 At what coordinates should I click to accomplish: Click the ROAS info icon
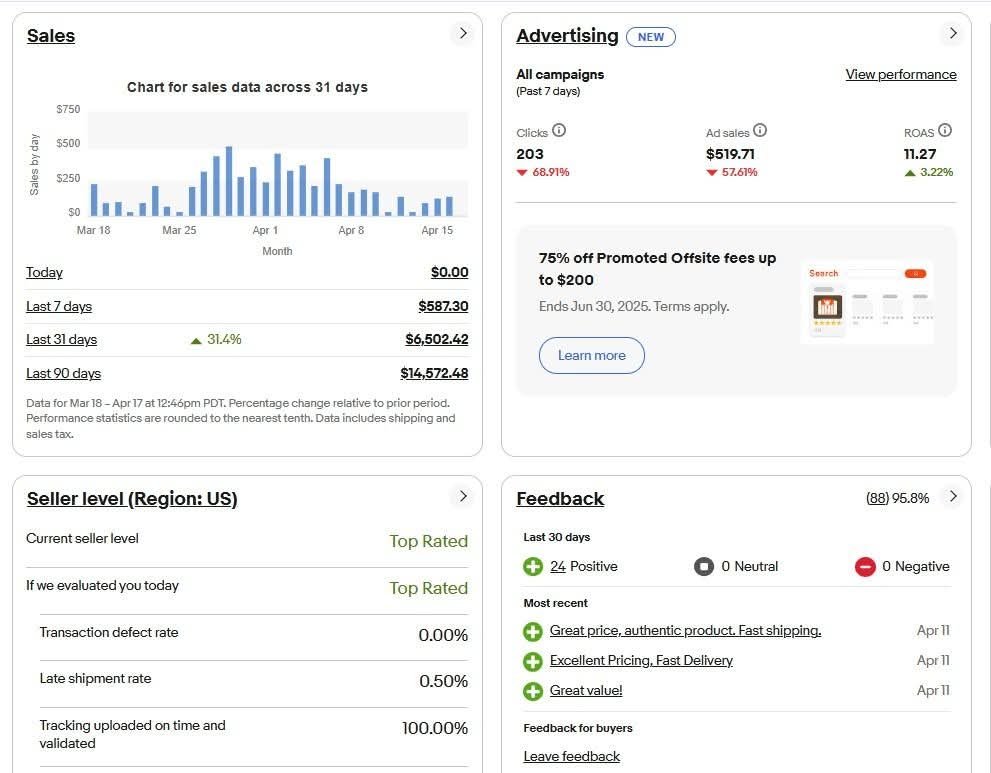tap(944, 130)
